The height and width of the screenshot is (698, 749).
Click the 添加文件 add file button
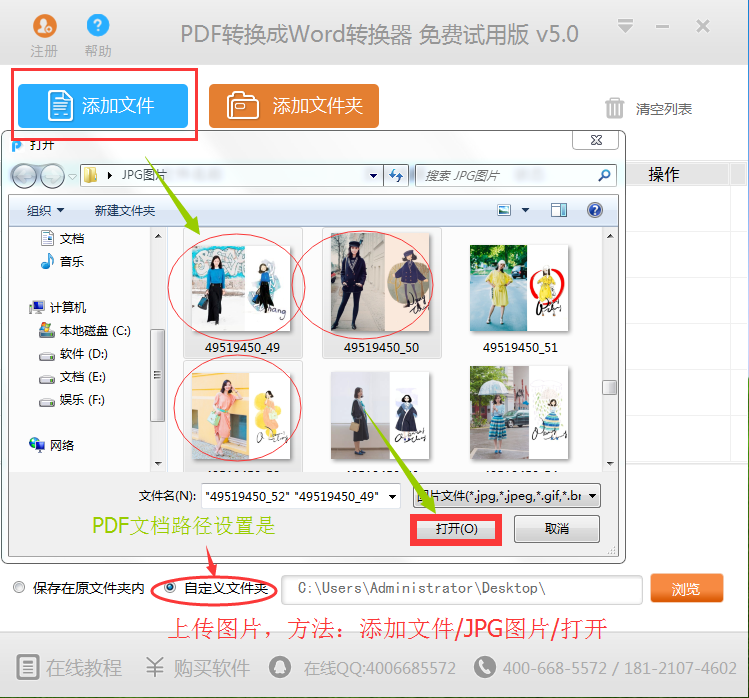point(103,106)
